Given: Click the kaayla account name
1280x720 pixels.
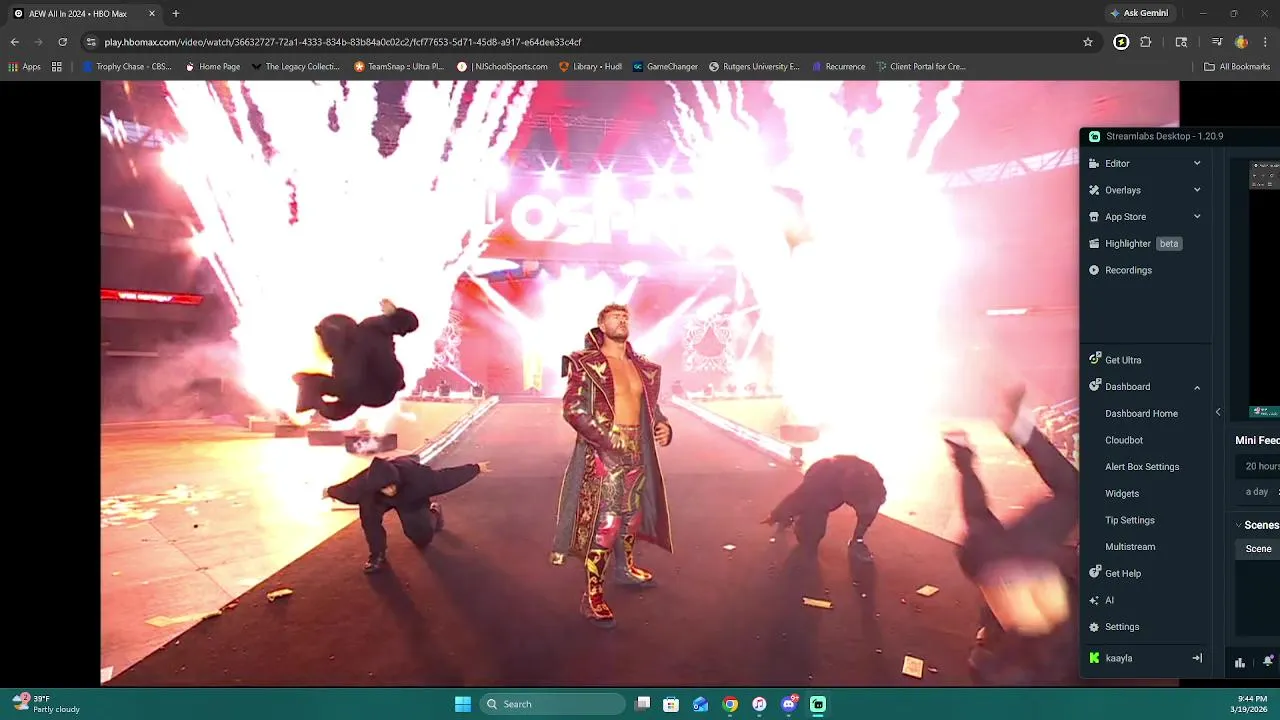Looking at the screenshot, I should 1119,658.
